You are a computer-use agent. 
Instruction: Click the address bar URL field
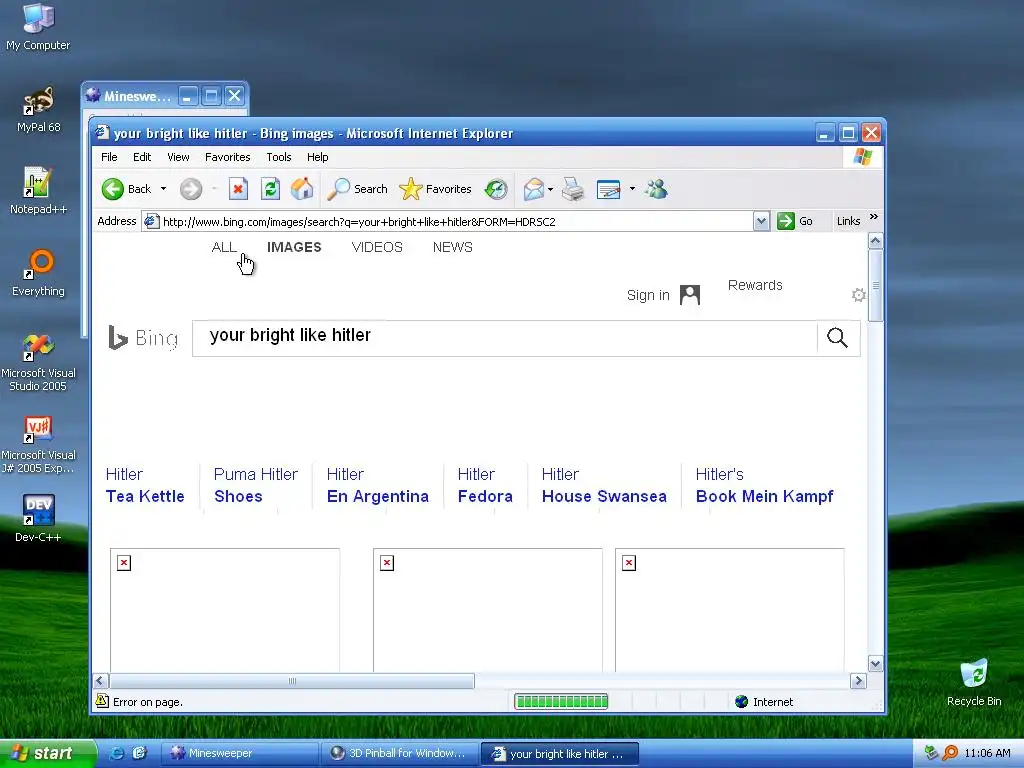(447, 221)
